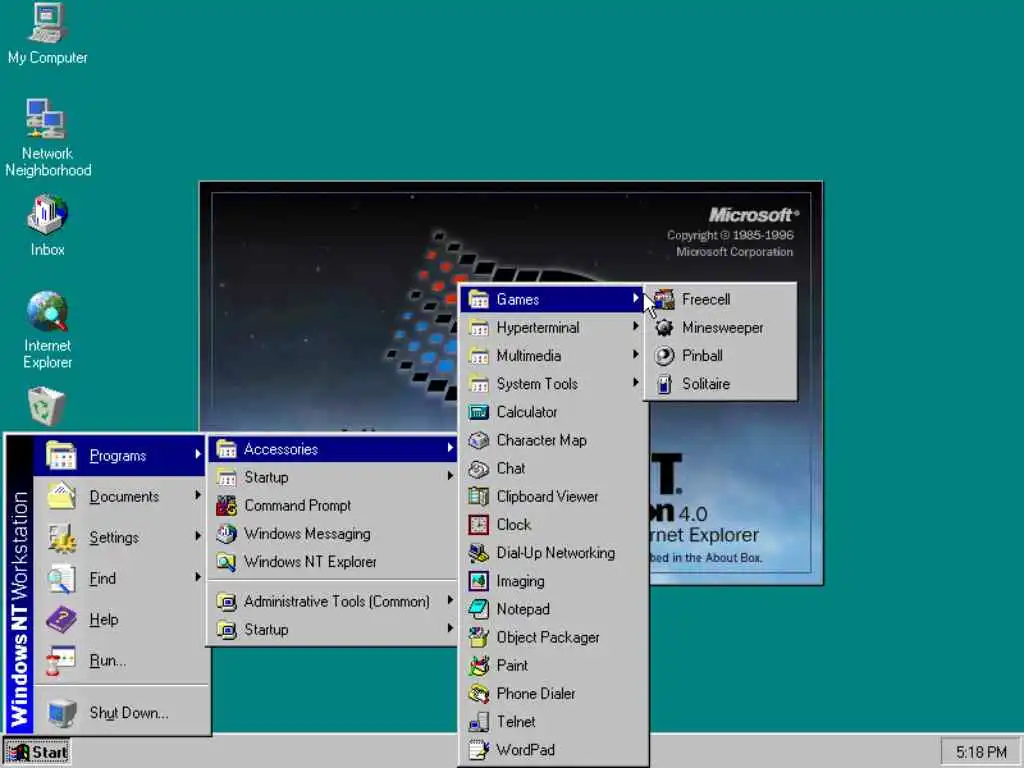Click the Start button on taskbar

(37, 752)
